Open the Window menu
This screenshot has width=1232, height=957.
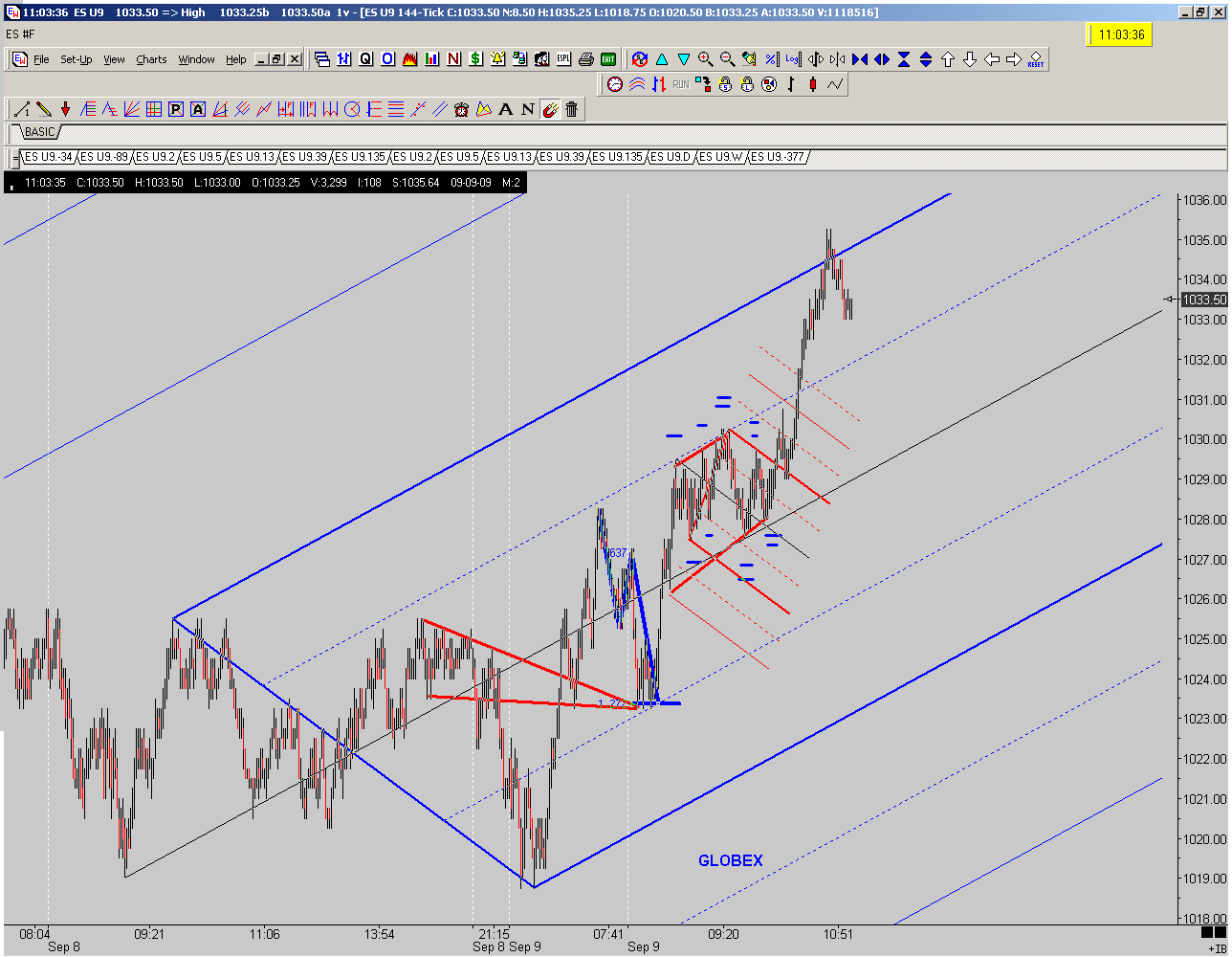tap(196, 59)
